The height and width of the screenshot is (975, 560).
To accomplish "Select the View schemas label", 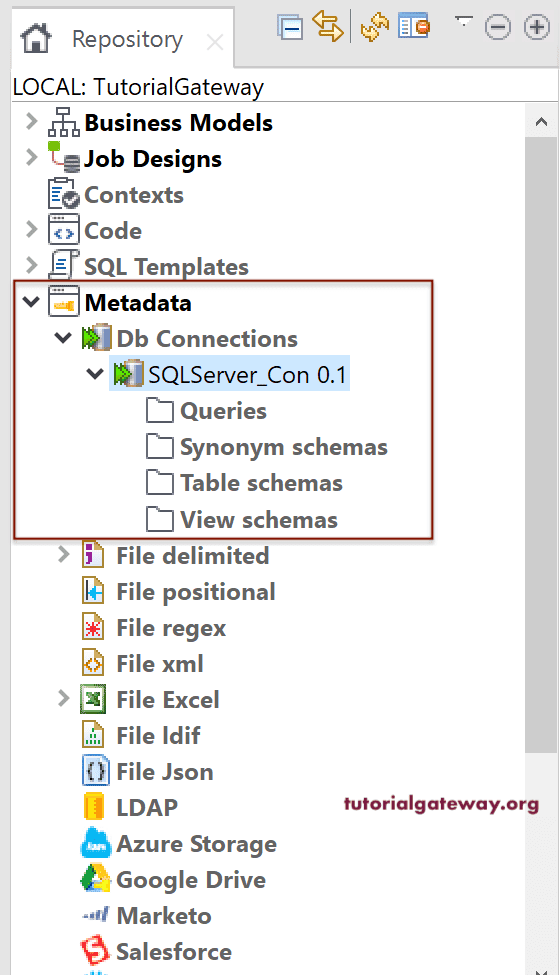I will (x=259, y=520).
